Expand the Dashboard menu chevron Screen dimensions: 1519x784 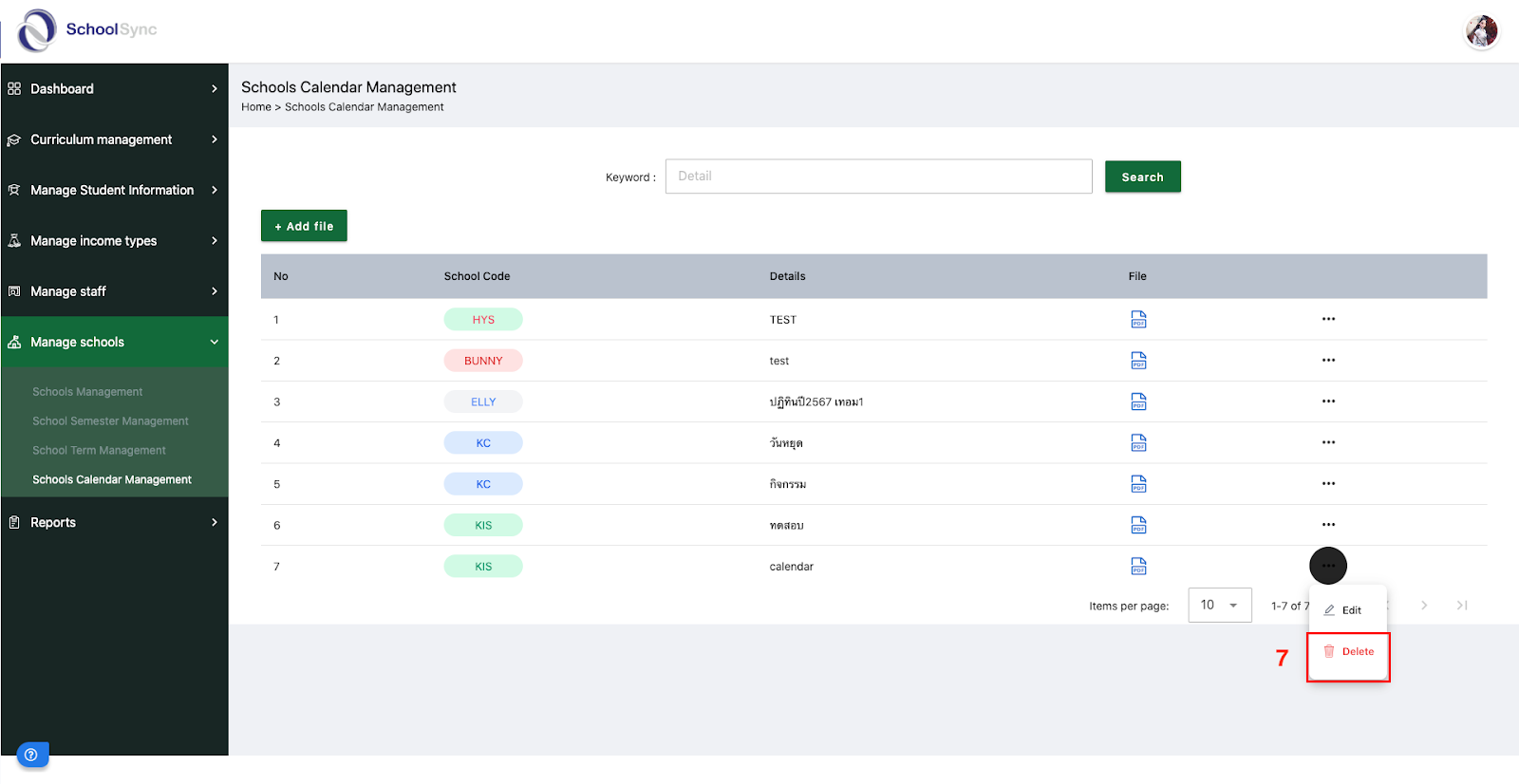[214, 88]
